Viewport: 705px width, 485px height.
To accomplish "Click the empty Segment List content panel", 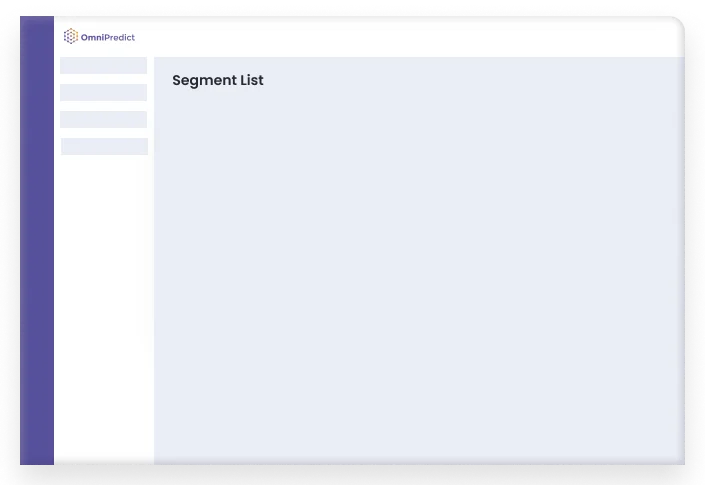I will click(x=419, y=261).
